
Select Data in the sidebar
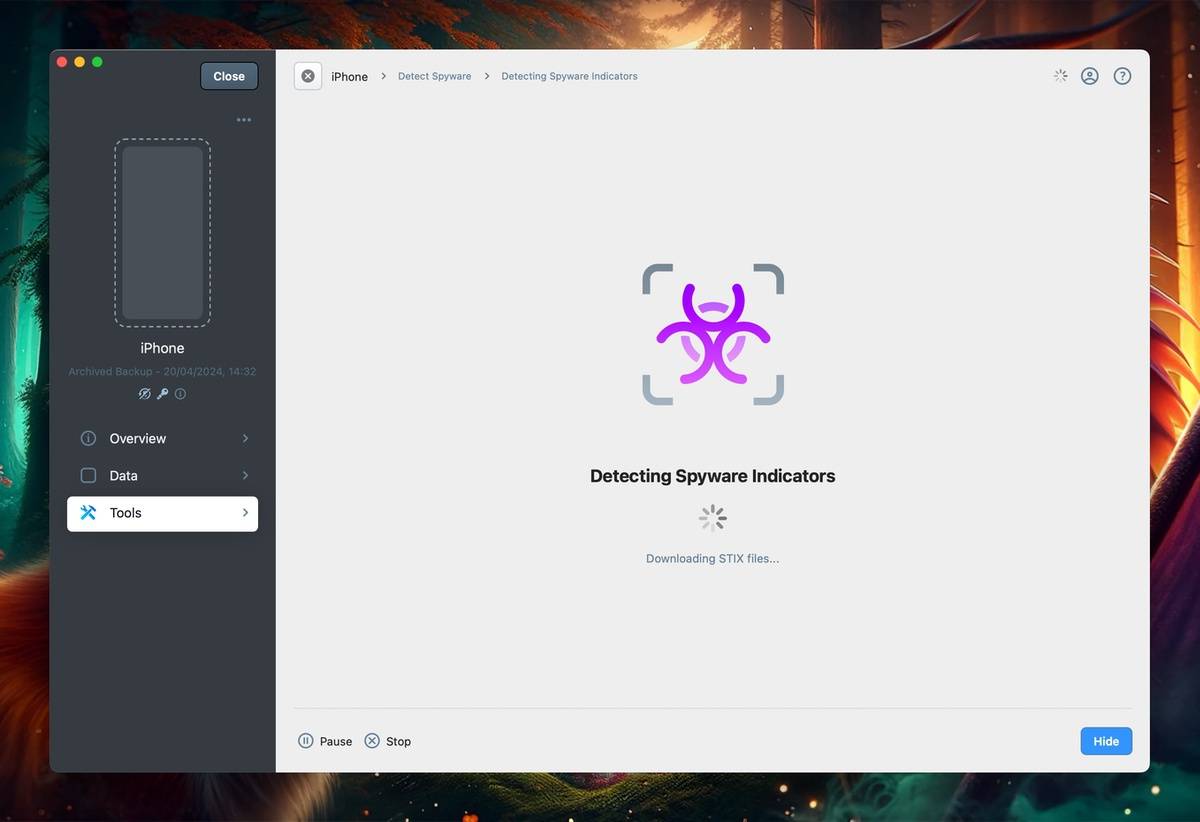(162, 476)
